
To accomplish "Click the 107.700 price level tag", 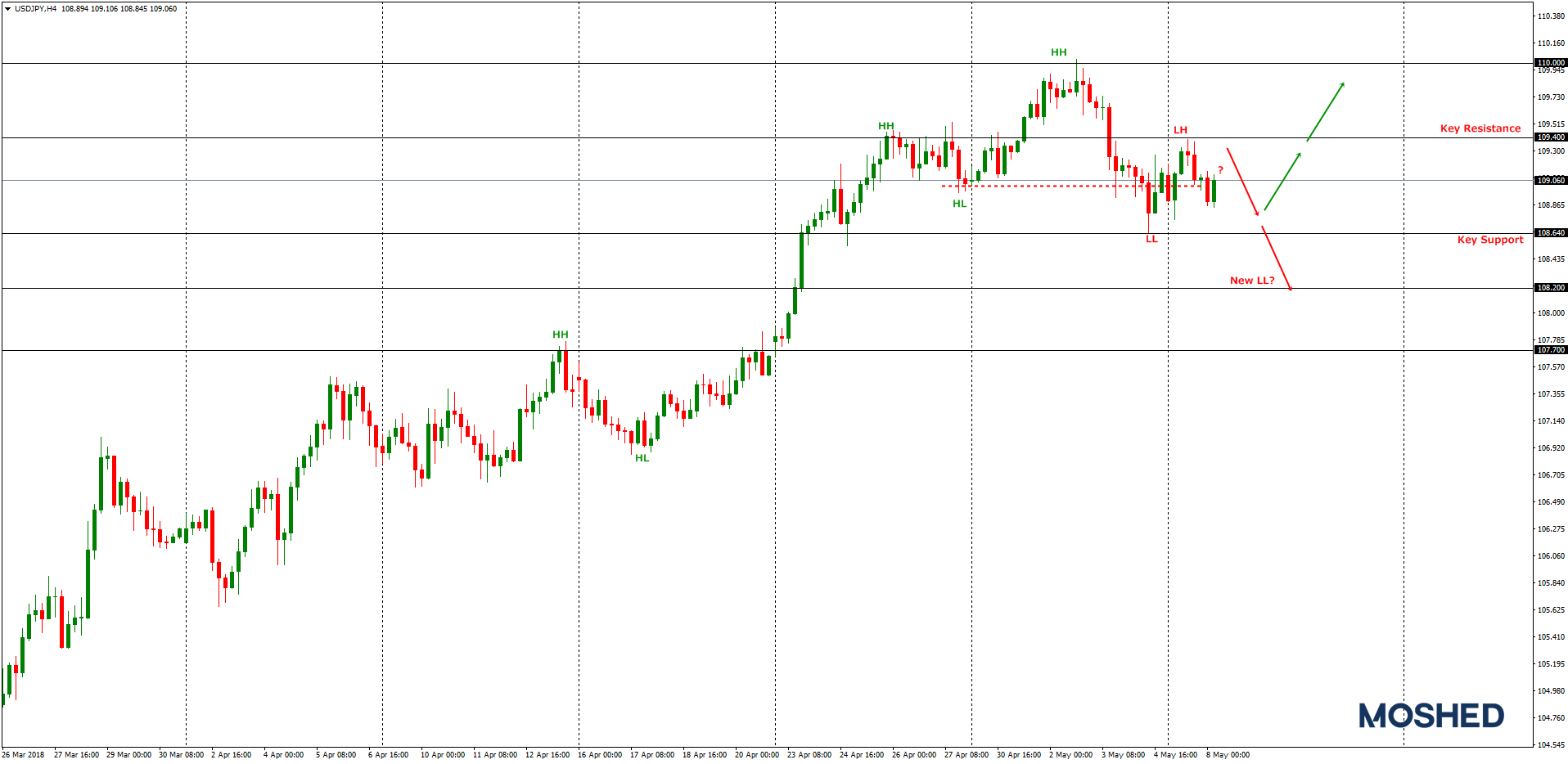I will coord(1550,350).
